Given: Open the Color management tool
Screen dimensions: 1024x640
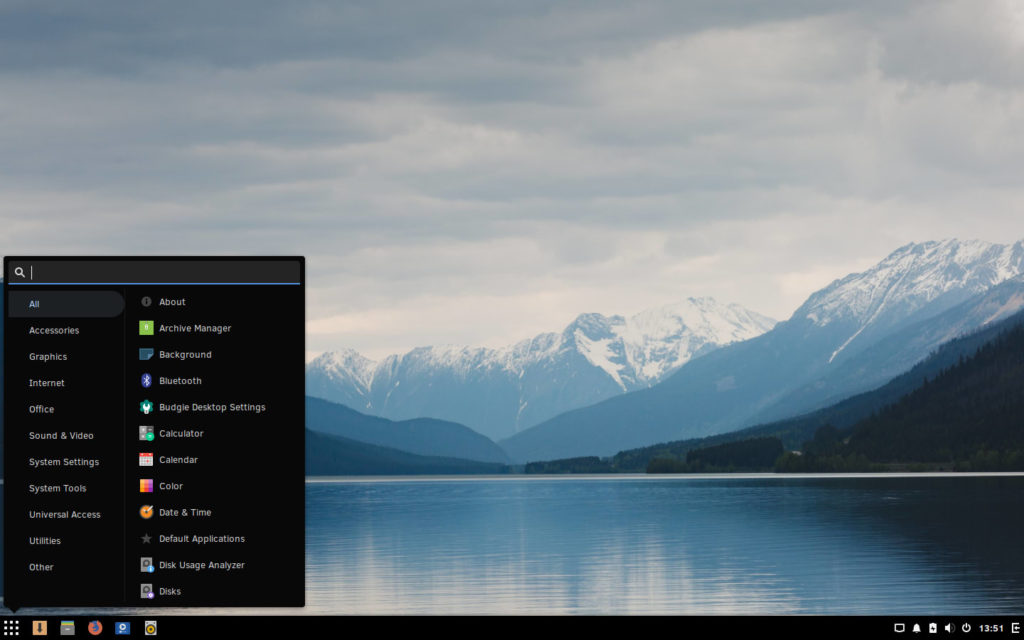Looking at the screenshot, I should 170,485.
